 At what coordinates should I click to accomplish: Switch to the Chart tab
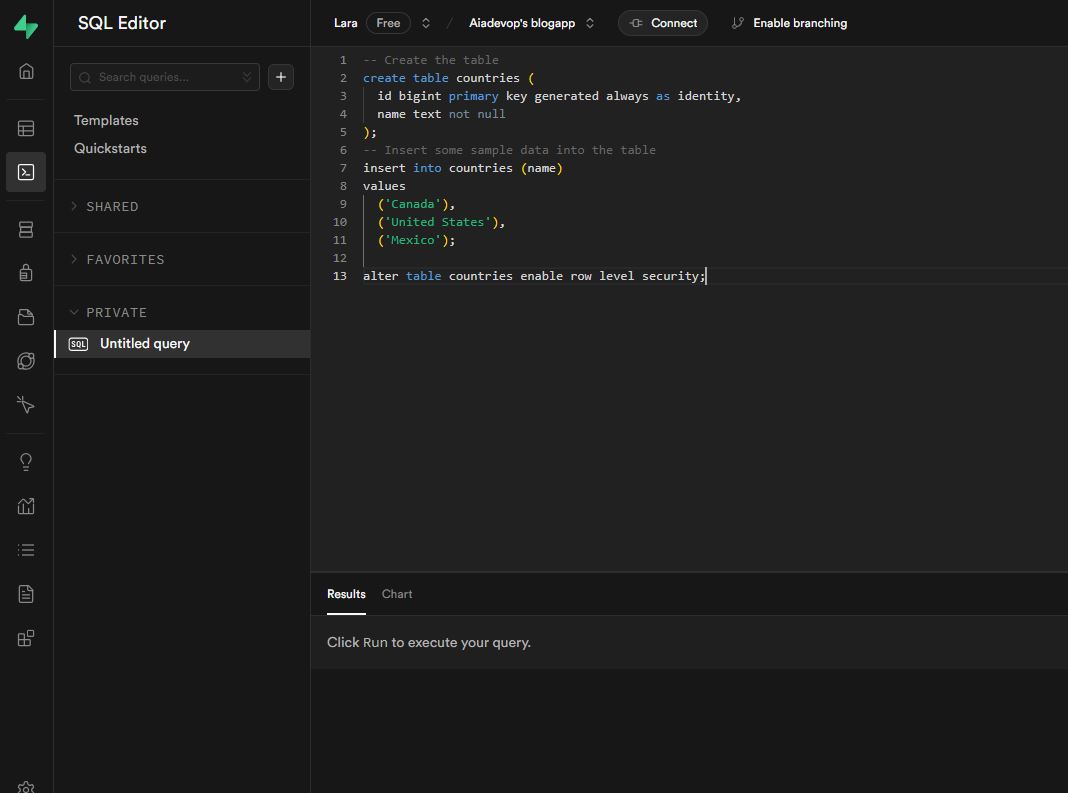coord(397,594)
